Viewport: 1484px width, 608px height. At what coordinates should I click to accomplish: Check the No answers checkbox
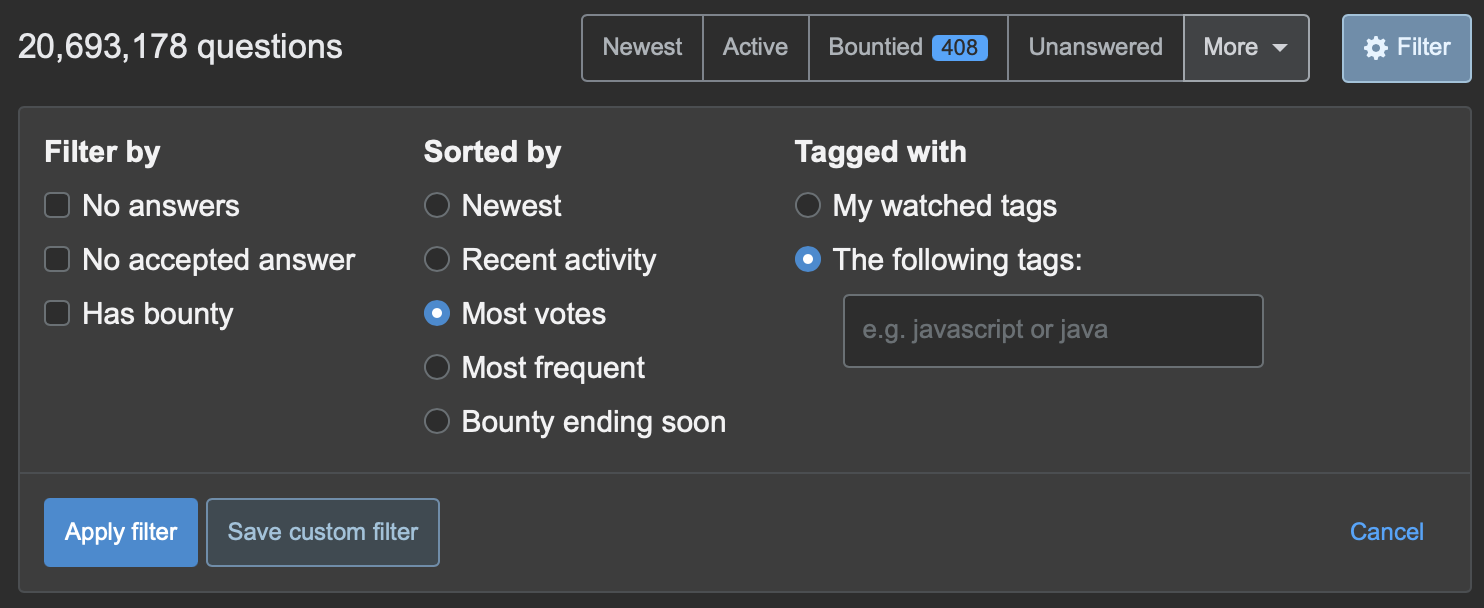point(57,206)
